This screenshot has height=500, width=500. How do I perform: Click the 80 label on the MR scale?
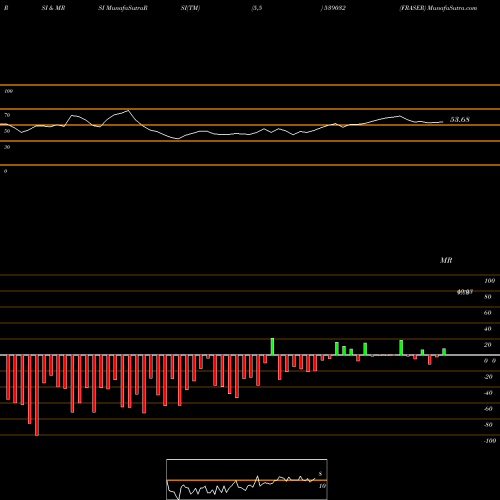[x=488, y=297]
